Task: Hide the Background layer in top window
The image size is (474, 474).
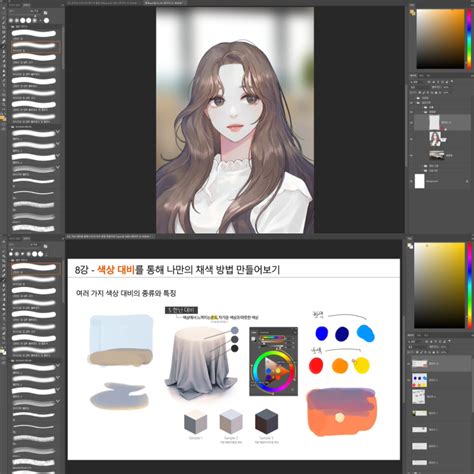Action: coord(412,181)
